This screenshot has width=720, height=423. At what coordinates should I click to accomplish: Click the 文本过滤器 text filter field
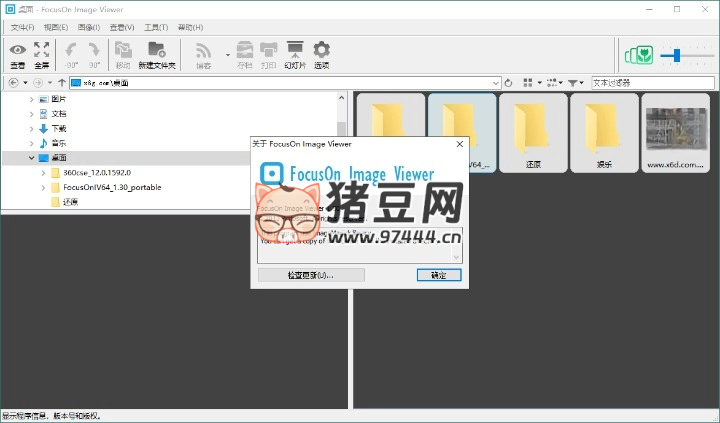650,83
